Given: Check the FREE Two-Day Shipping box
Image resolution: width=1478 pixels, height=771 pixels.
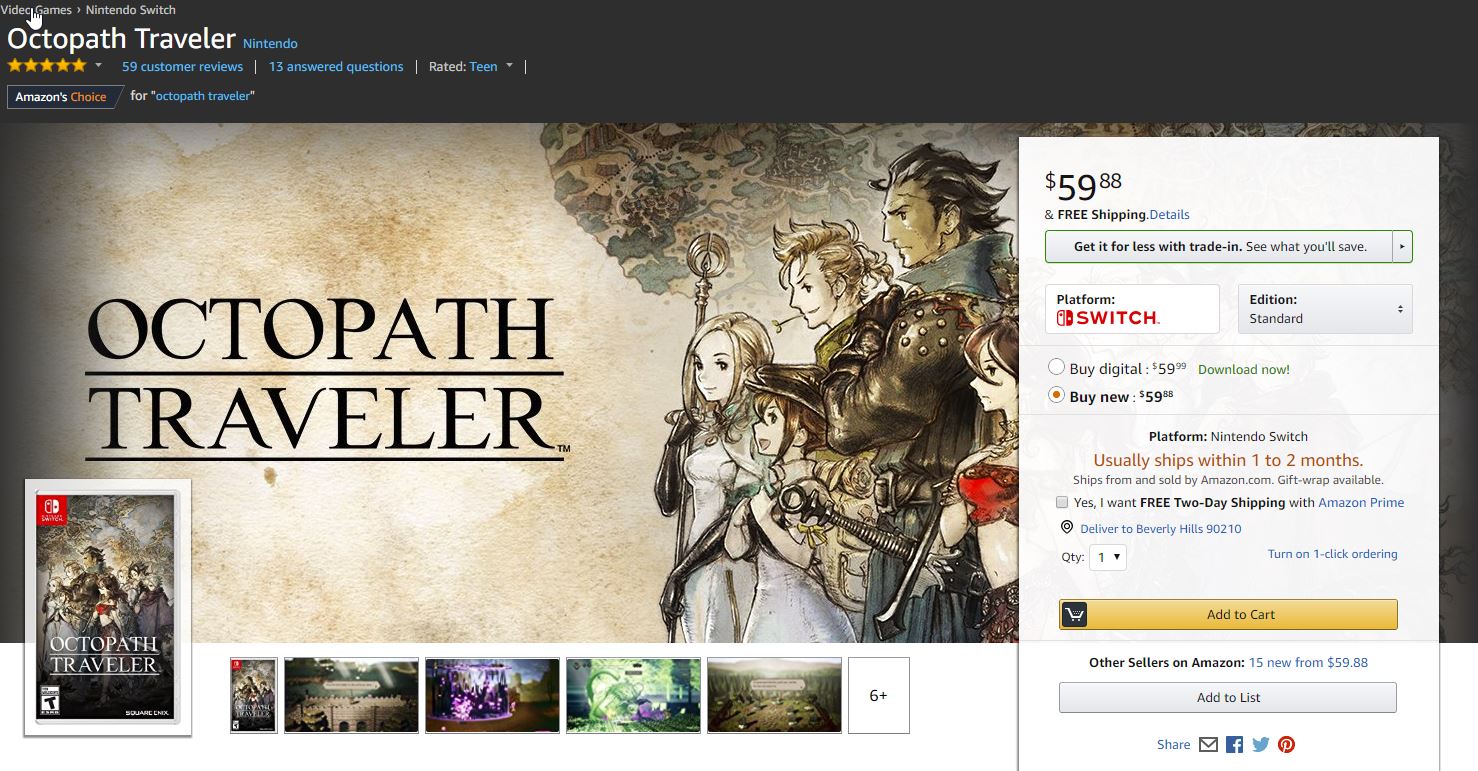Looking at the screenshot, I should pos(1061,502).
